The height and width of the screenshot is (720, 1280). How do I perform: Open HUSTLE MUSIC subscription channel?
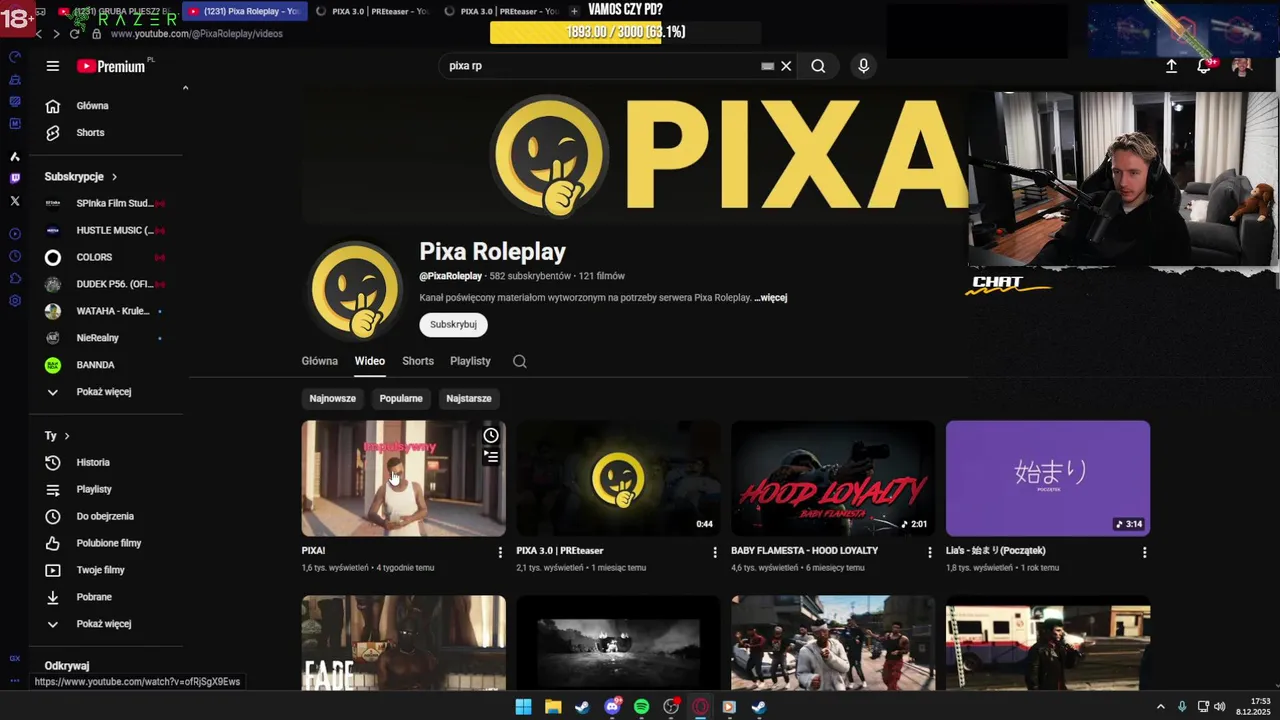point(106,230)
